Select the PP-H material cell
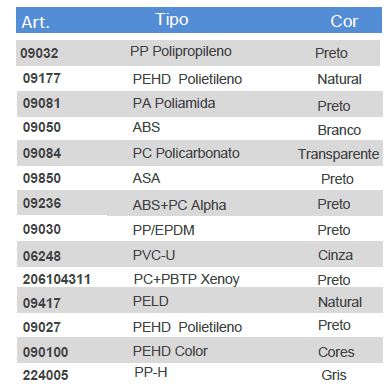This screenshot has width=390, height=392. [x=151, y=372]
